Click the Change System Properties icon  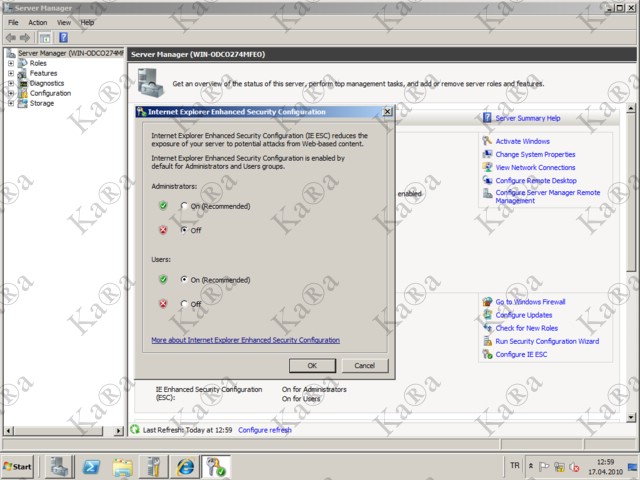tap(487, 154)
